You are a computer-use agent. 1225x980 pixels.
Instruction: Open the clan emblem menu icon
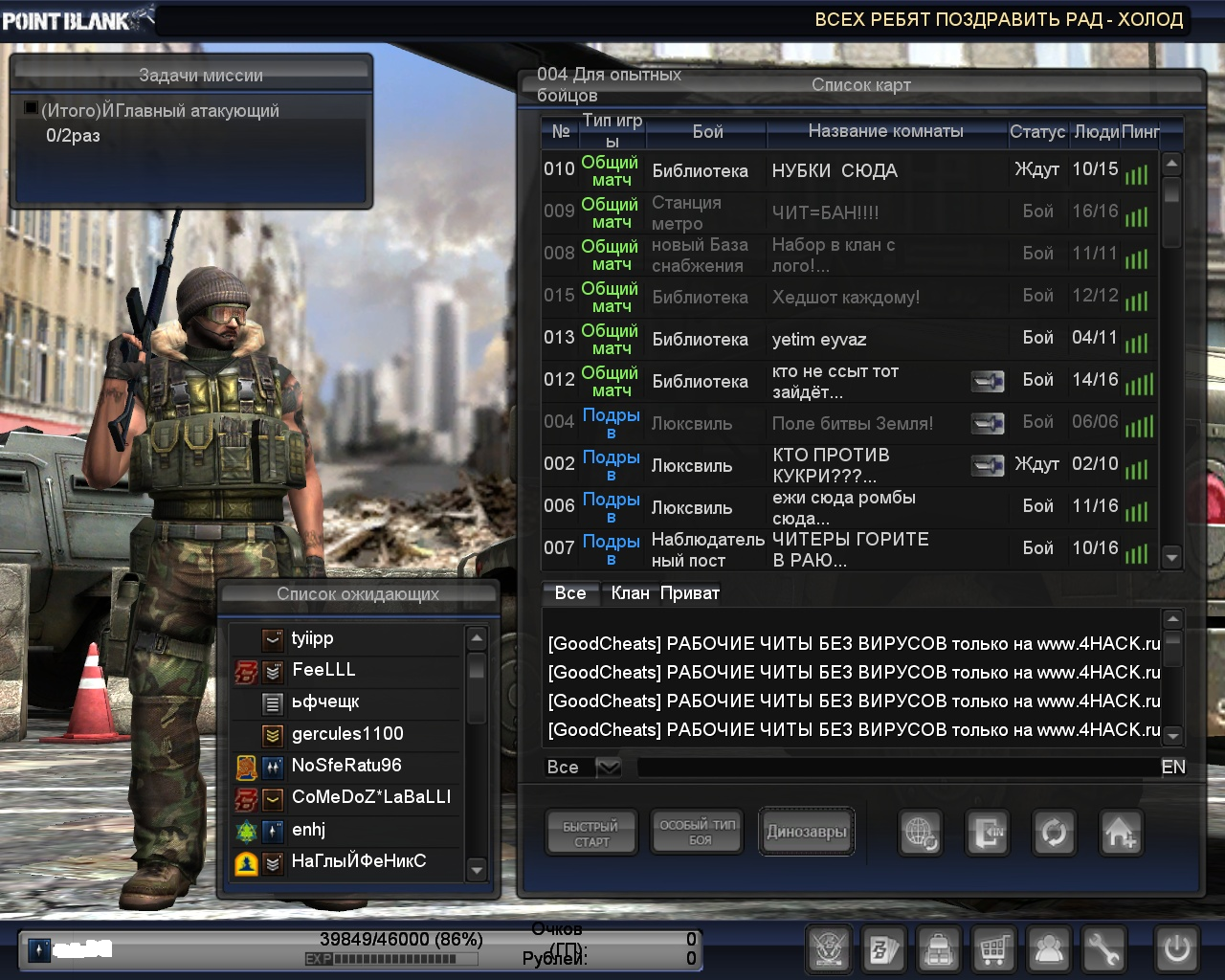(x=829, y=949)
